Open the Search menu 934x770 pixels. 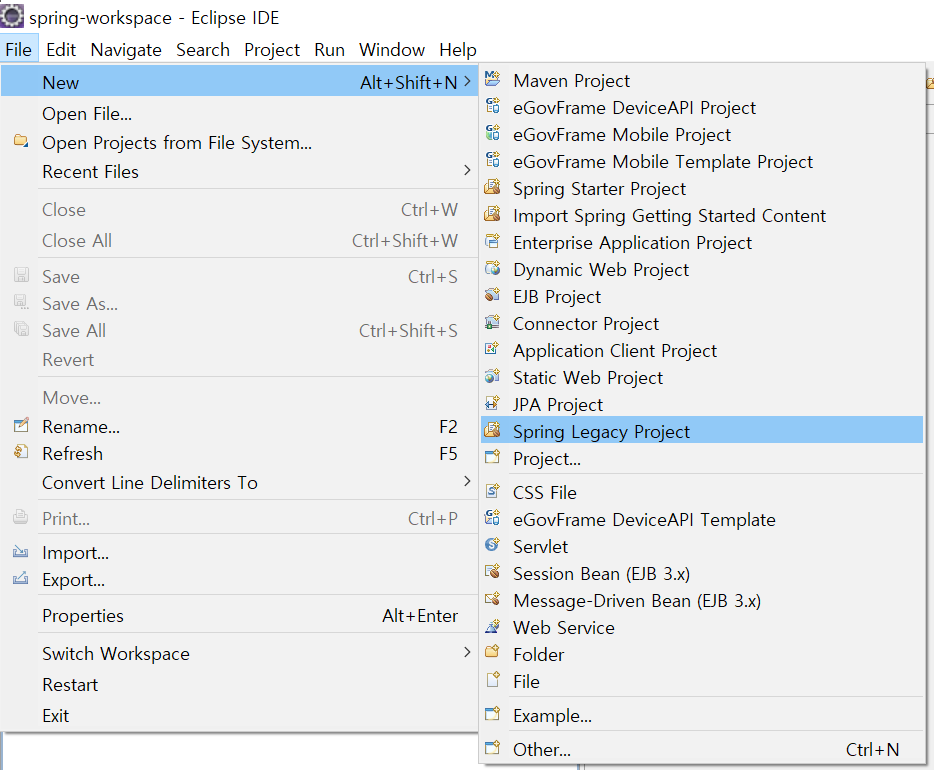pyautogui.click(x=203, y=49)
